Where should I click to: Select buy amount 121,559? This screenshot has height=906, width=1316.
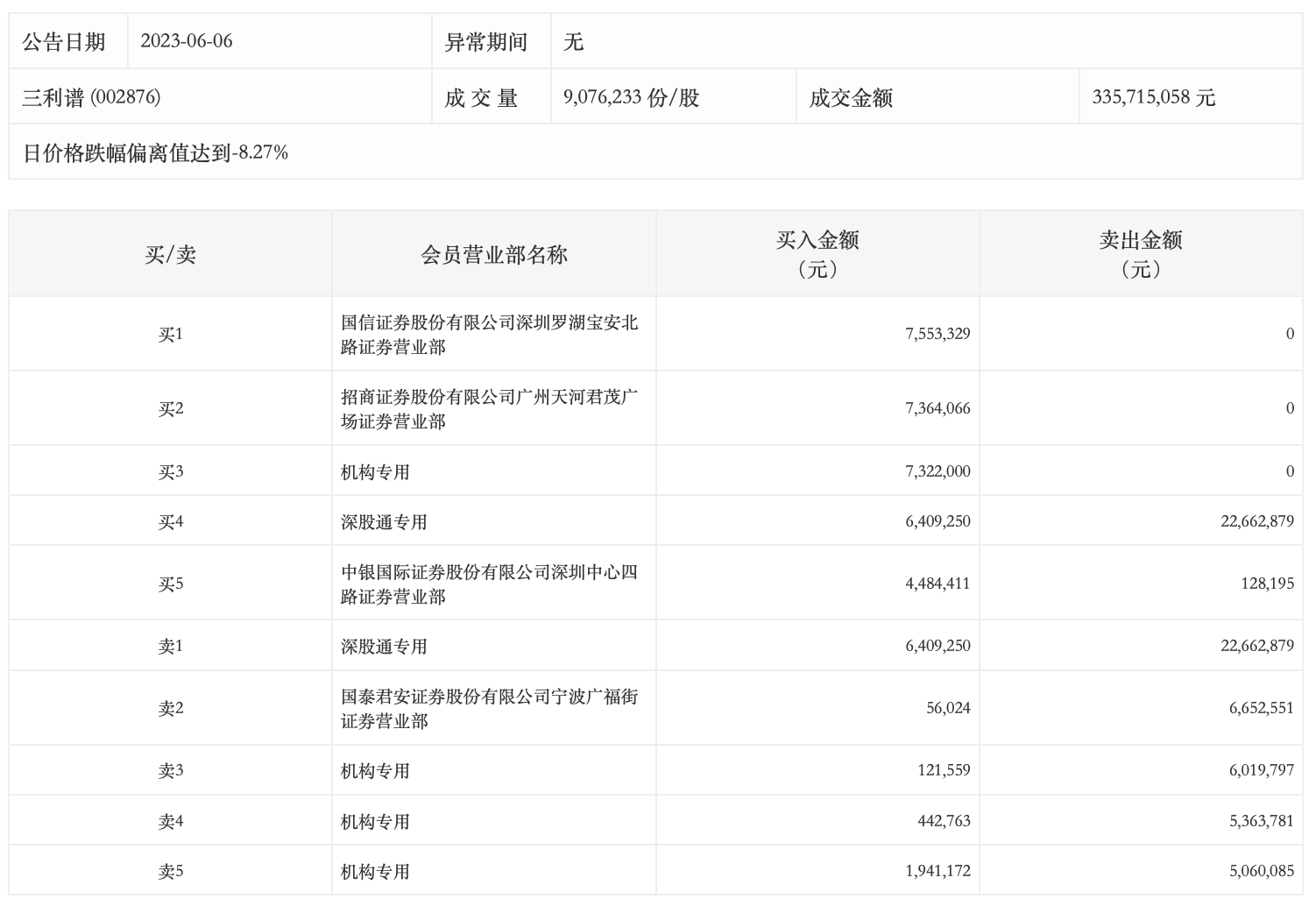tap(945, 770)
